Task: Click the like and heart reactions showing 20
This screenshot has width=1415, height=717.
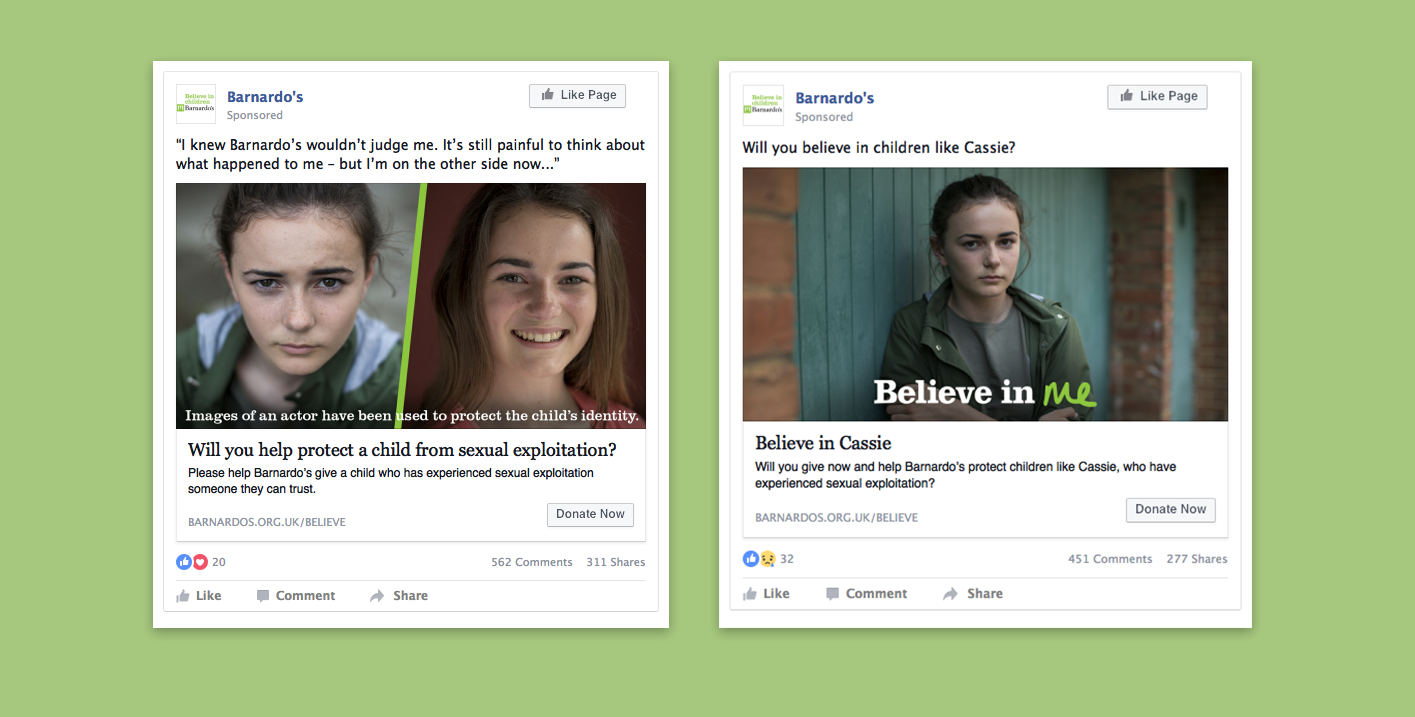Action: tap(201, 562)
